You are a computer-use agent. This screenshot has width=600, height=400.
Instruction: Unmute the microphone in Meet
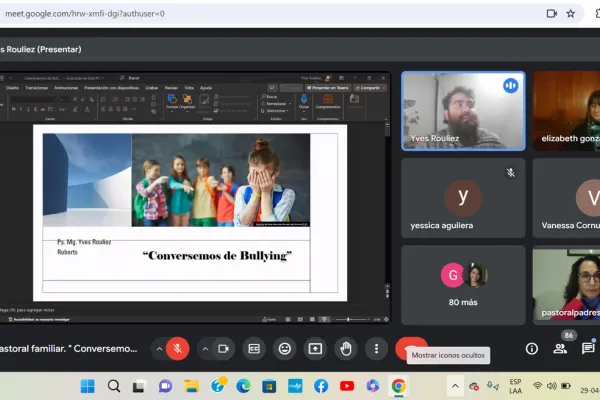(x=178, y=349)
